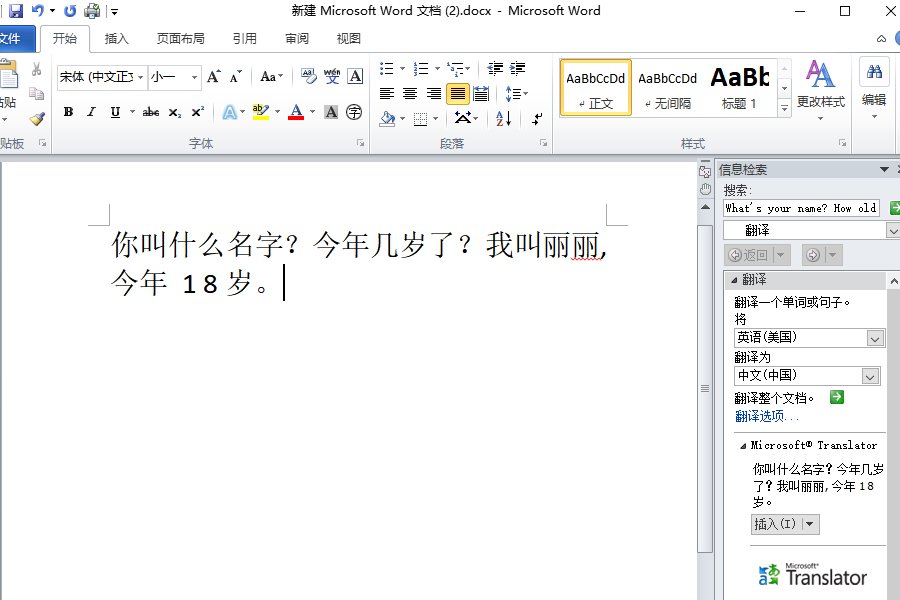Select the Italic formatting icon
The width and height of the screenshot is (900, 600).
pyautogui.click(x=91, y=111)
